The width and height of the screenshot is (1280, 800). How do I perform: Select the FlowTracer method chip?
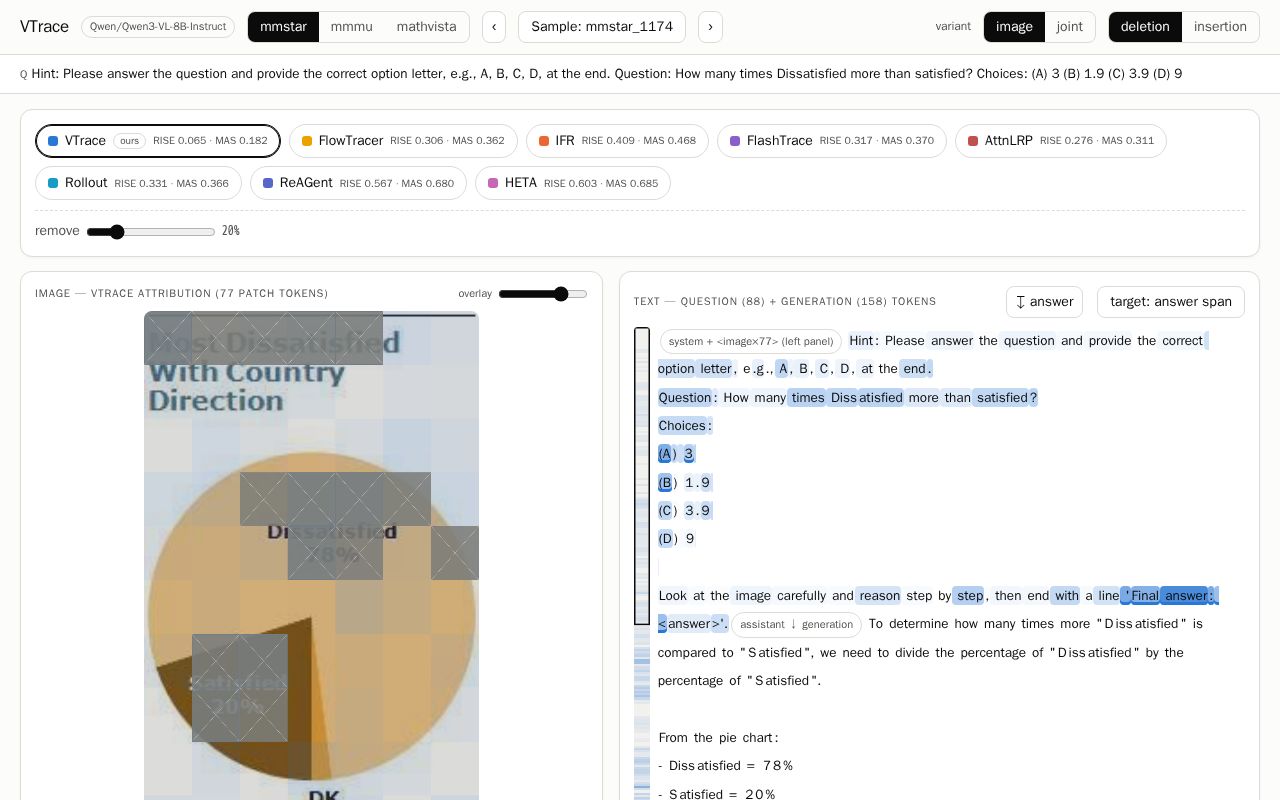point(403,141)
